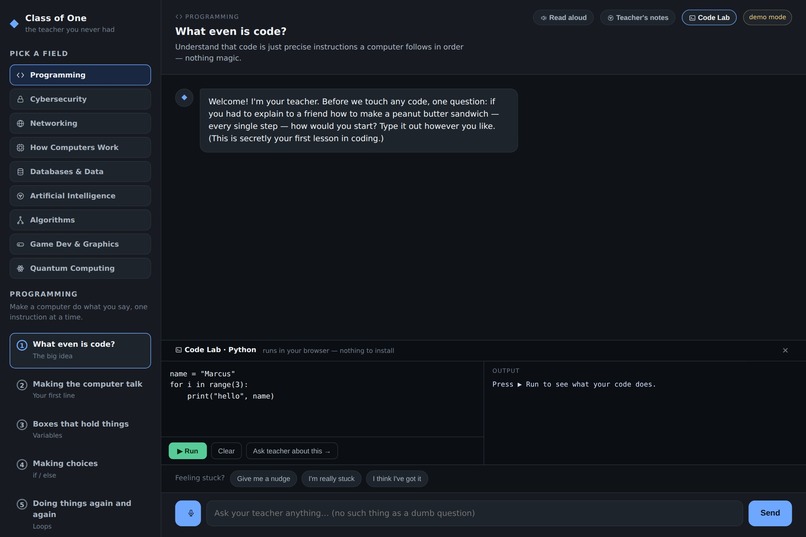The height and width of the screenshot is (537, 806).
Task: Click the lesson 3 number badge
Action: coord(22,424)
